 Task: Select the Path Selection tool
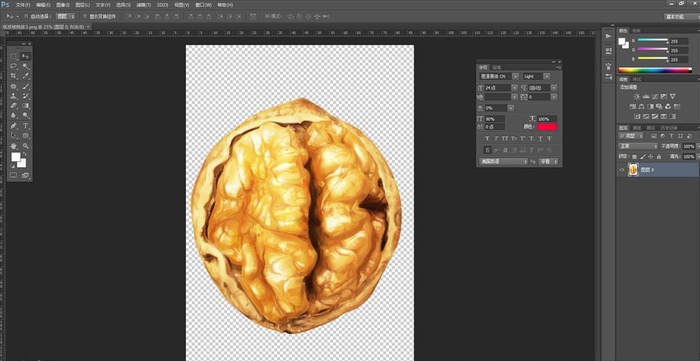[x=13, y=136]
